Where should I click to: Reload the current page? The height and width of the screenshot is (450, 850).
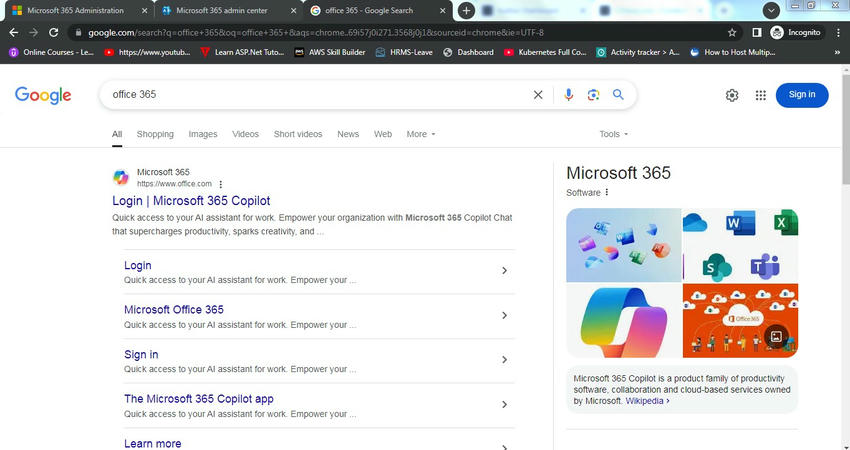(x=53, y=33)
